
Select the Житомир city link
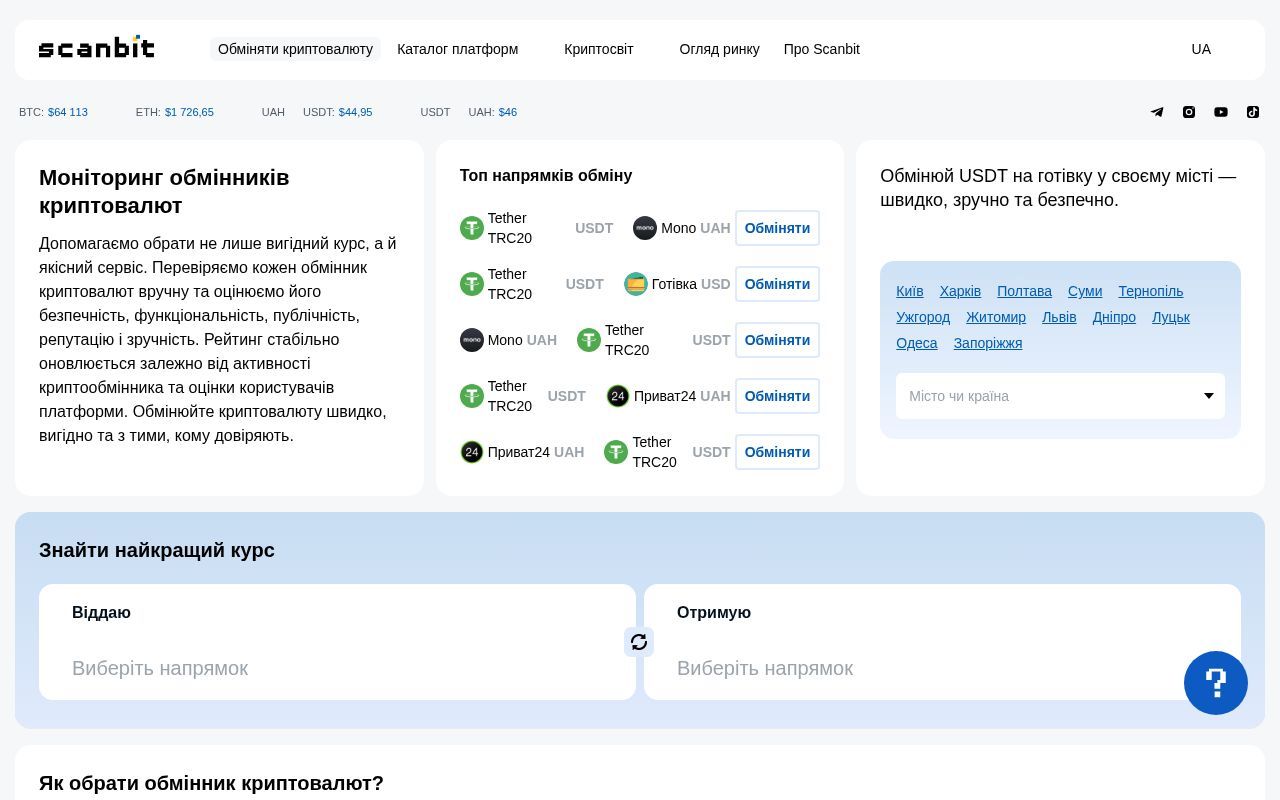pyautogui.click(x=996, y=317)
